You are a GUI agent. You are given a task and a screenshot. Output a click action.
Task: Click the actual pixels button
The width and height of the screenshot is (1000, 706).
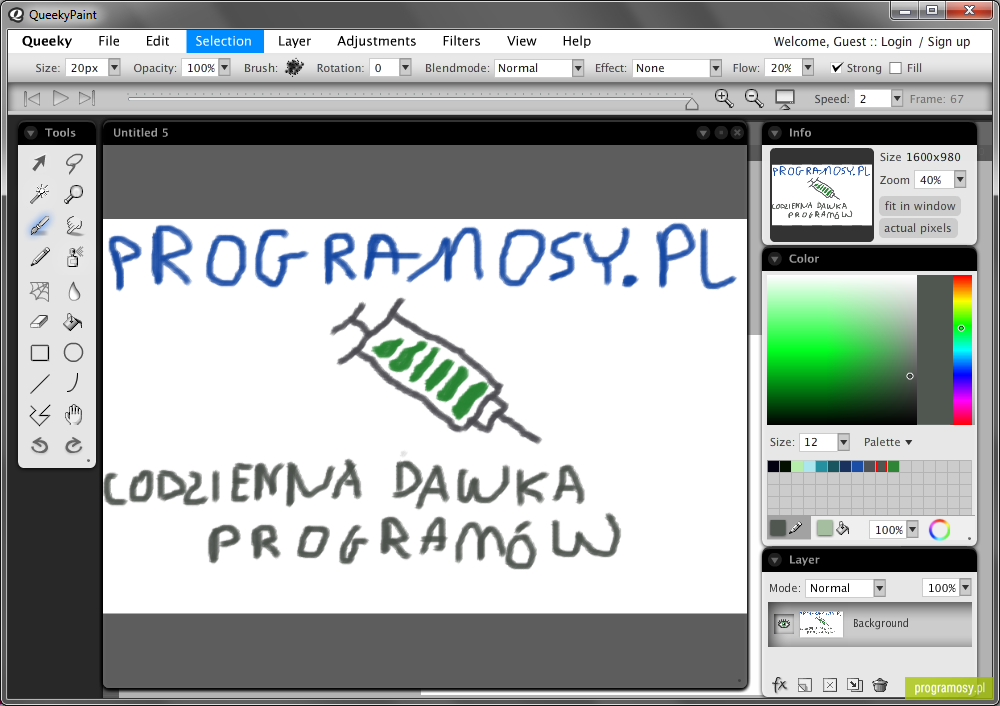tap(918, 228)
